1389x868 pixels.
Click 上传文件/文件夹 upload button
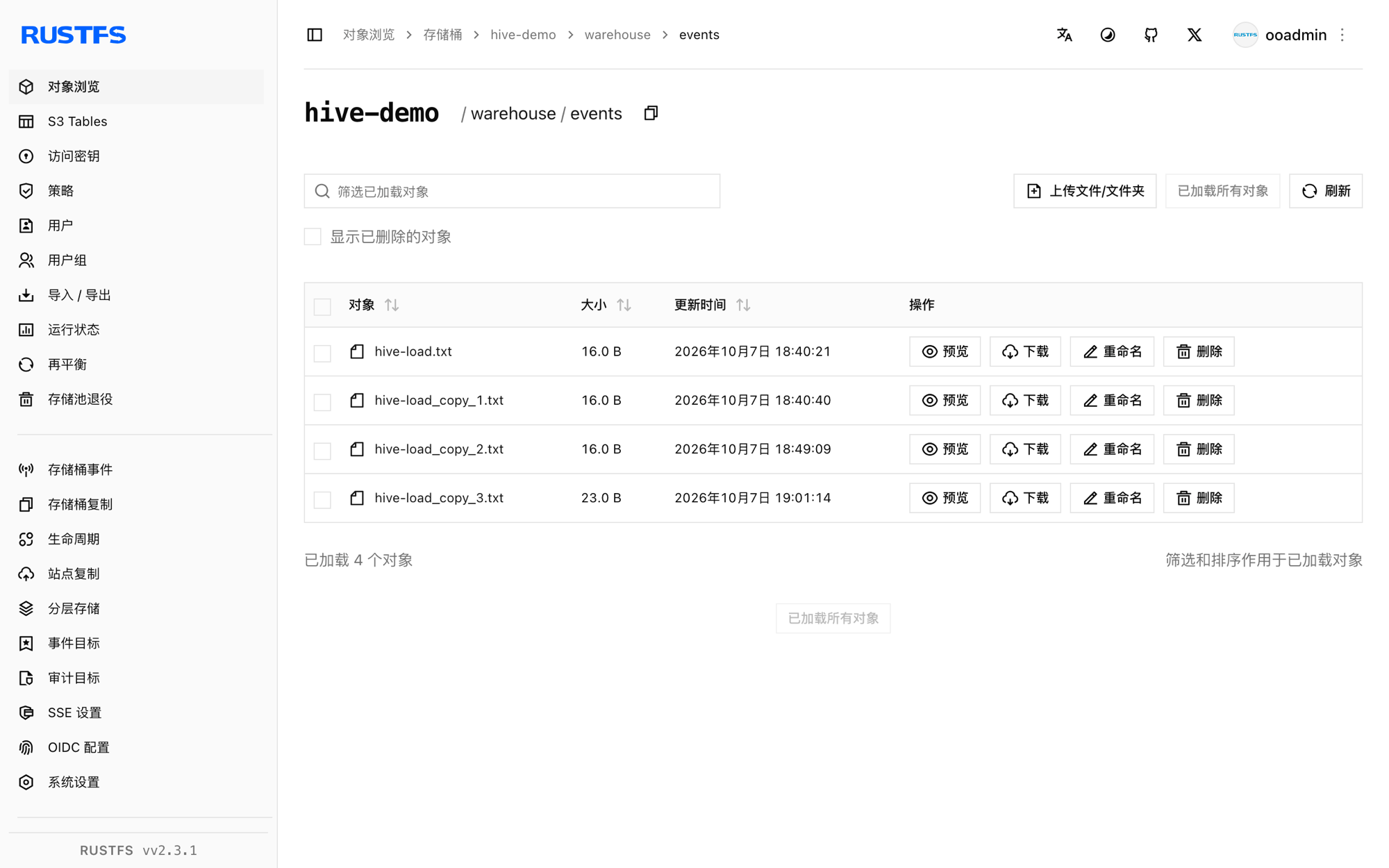(1085, 191)
